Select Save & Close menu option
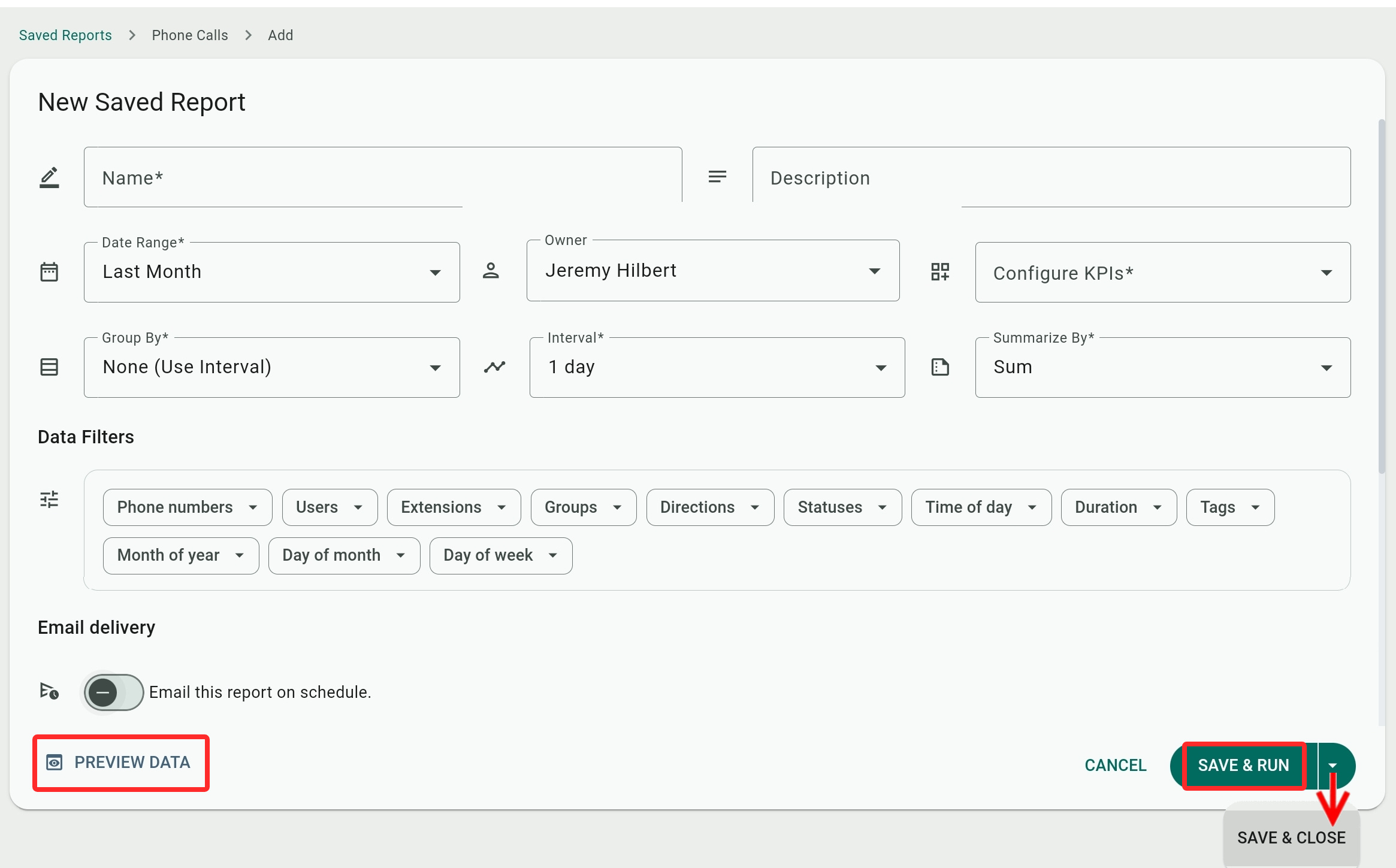Screen dimensions: 1396x868 click(1291, 837)
